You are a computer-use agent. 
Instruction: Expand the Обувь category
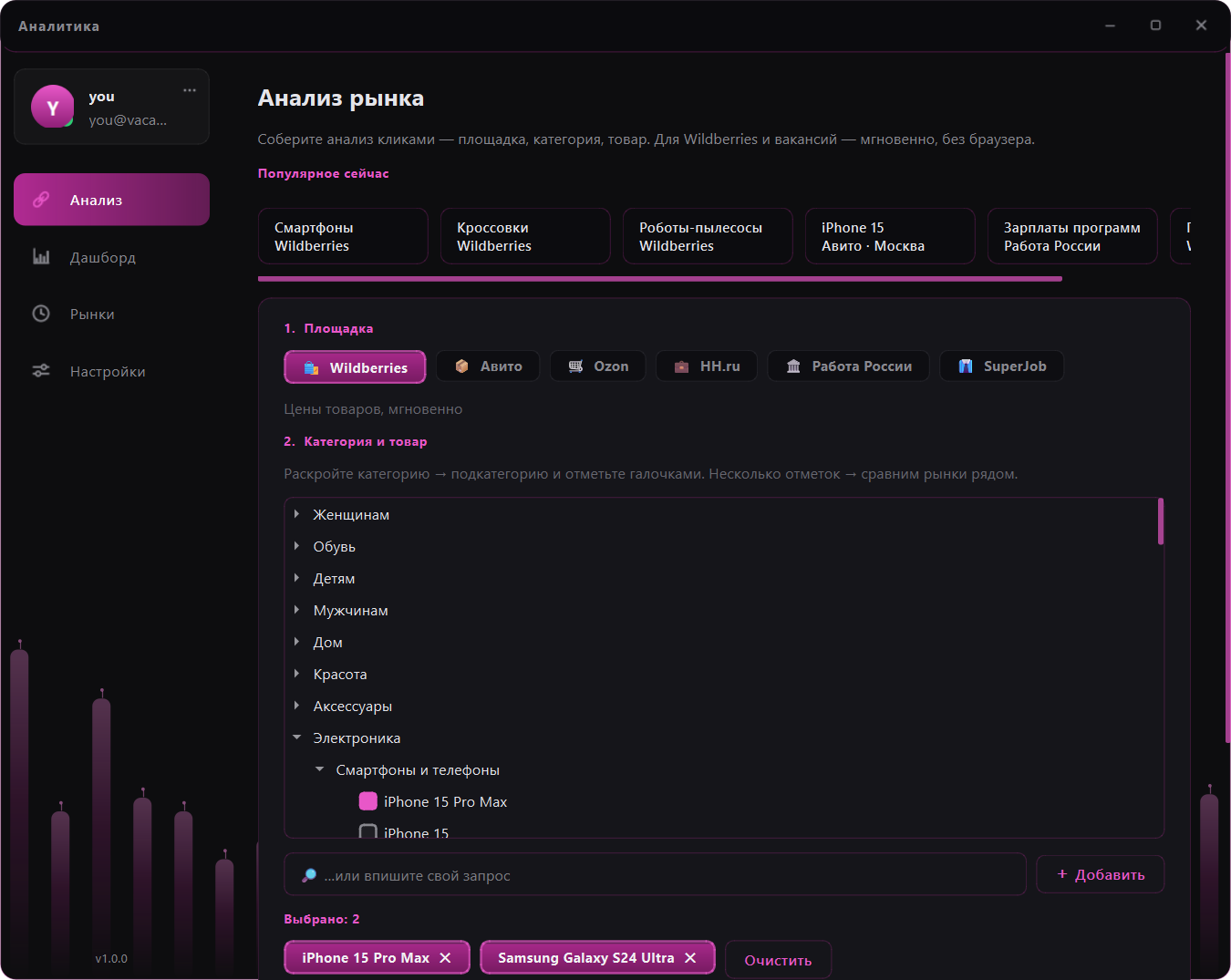[x=296, y=546]
